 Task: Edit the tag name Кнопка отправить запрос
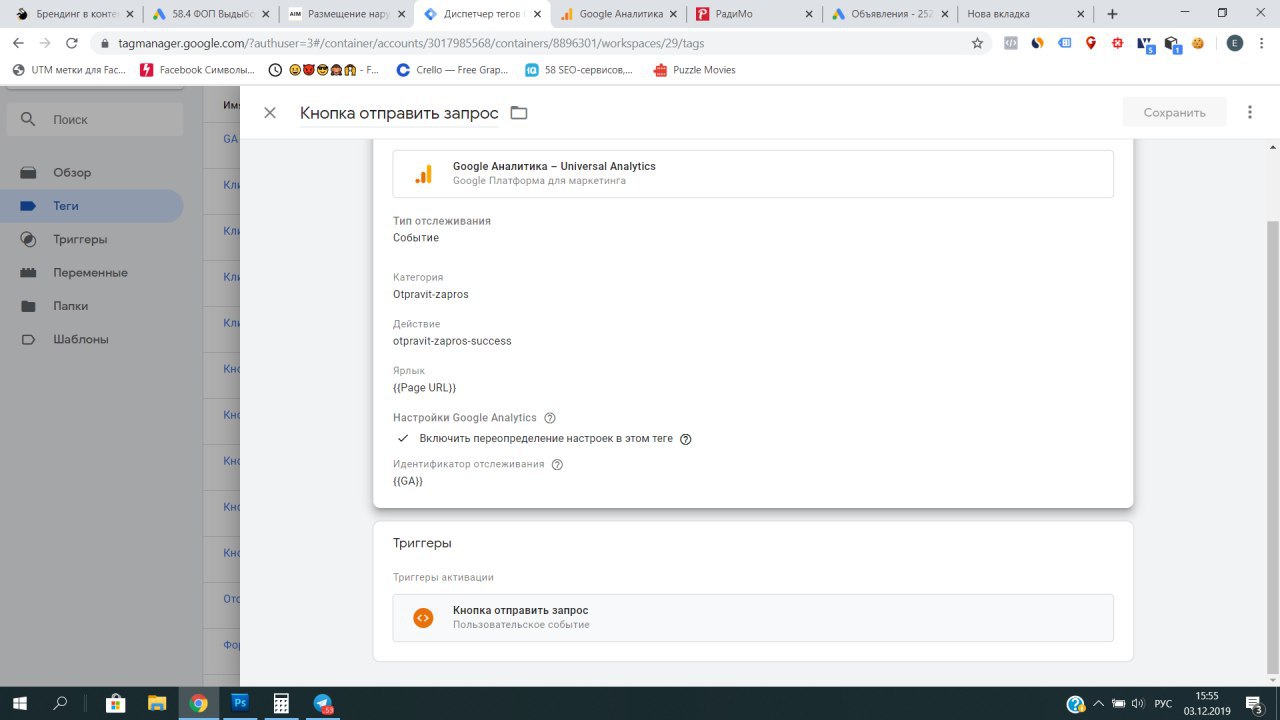tap(399, 113)
